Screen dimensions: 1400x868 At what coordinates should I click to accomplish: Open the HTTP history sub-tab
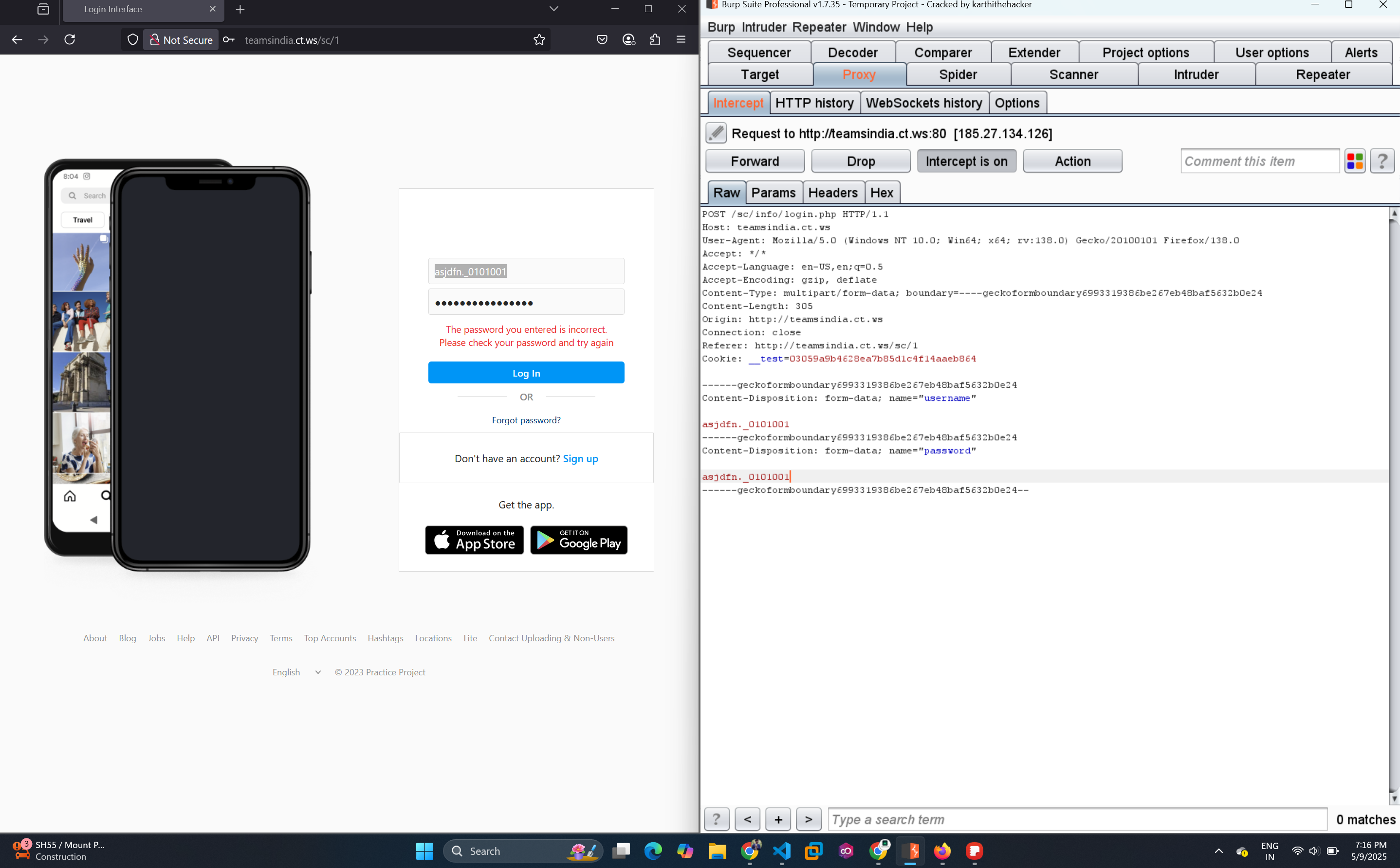click(814, 103)
